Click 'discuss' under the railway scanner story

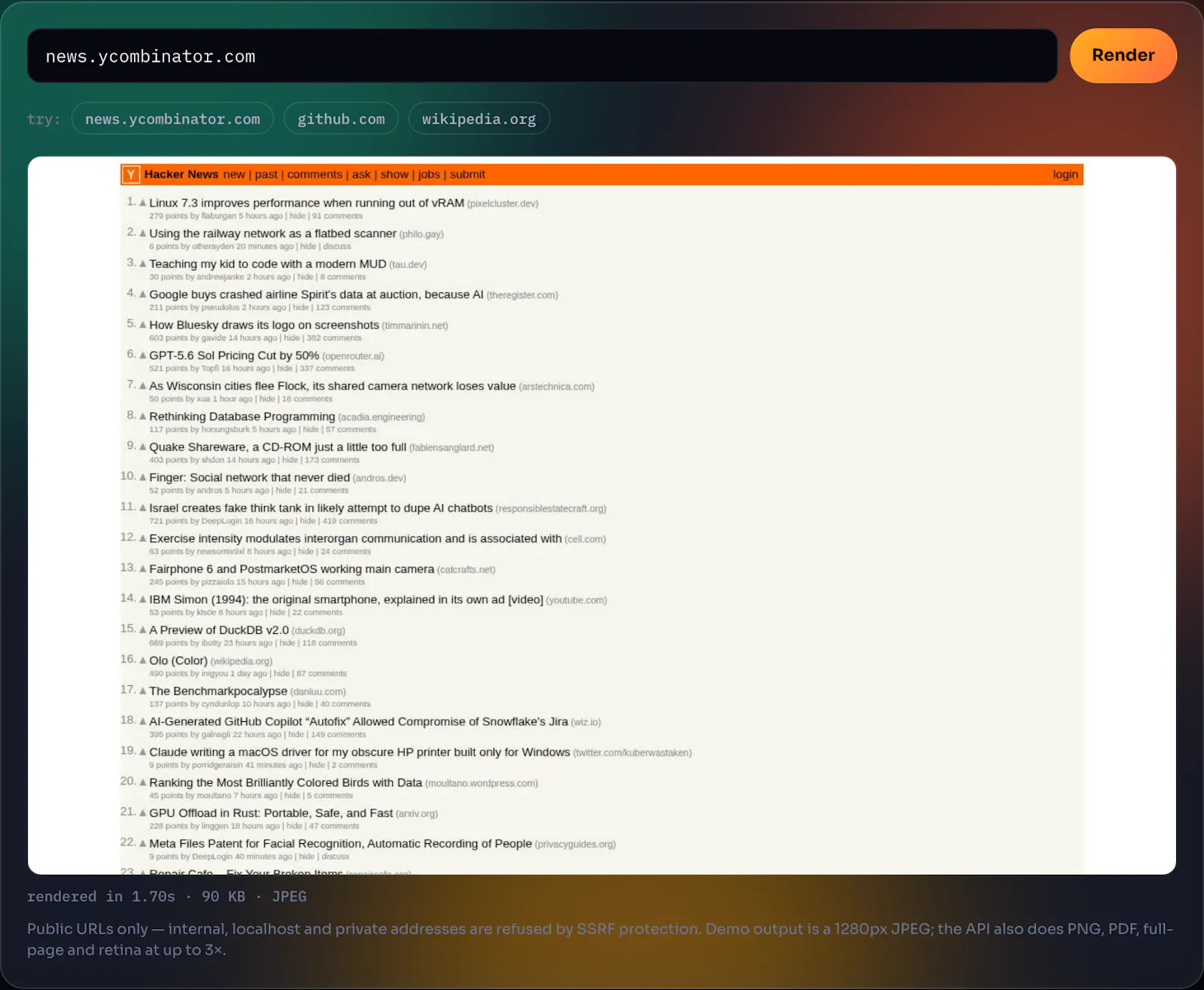tap(337, 246)
